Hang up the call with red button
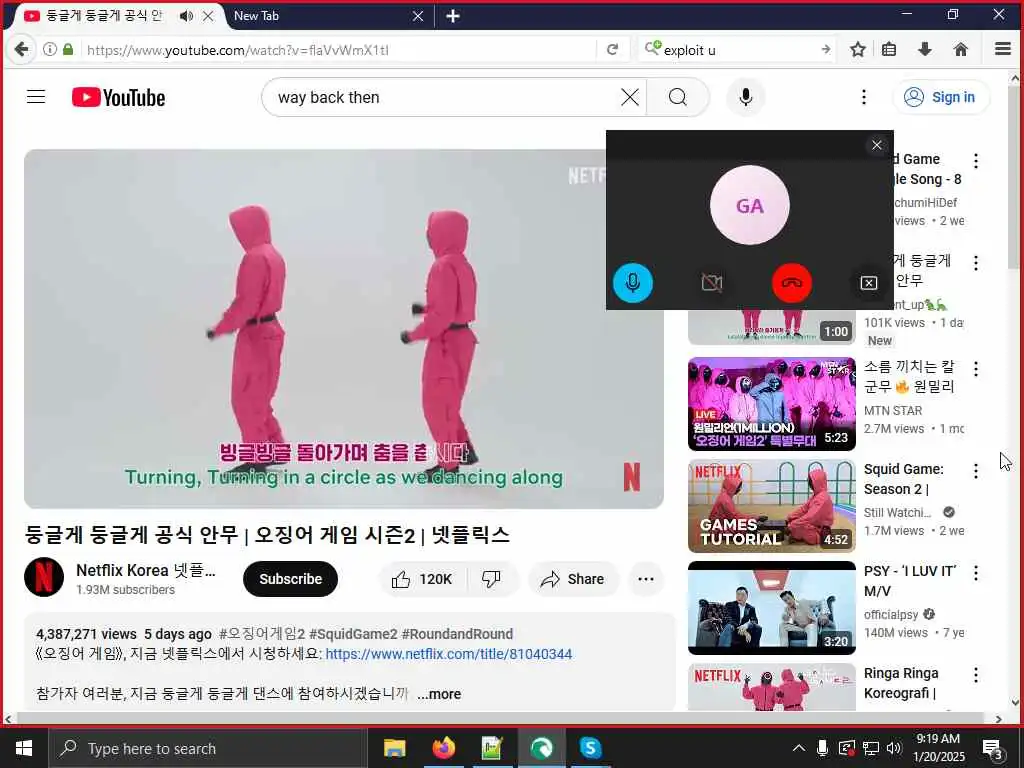 coord(792,283)
